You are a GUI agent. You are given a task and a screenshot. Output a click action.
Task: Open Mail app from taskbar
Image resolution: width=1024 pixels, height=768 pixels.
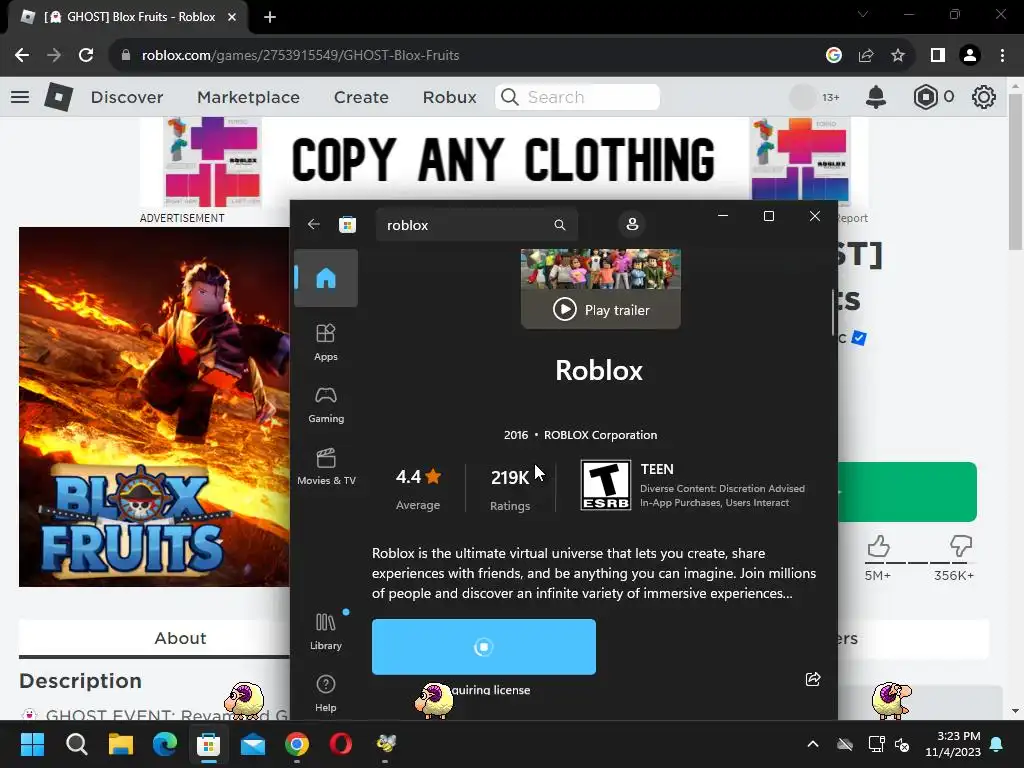coord(253,744)
